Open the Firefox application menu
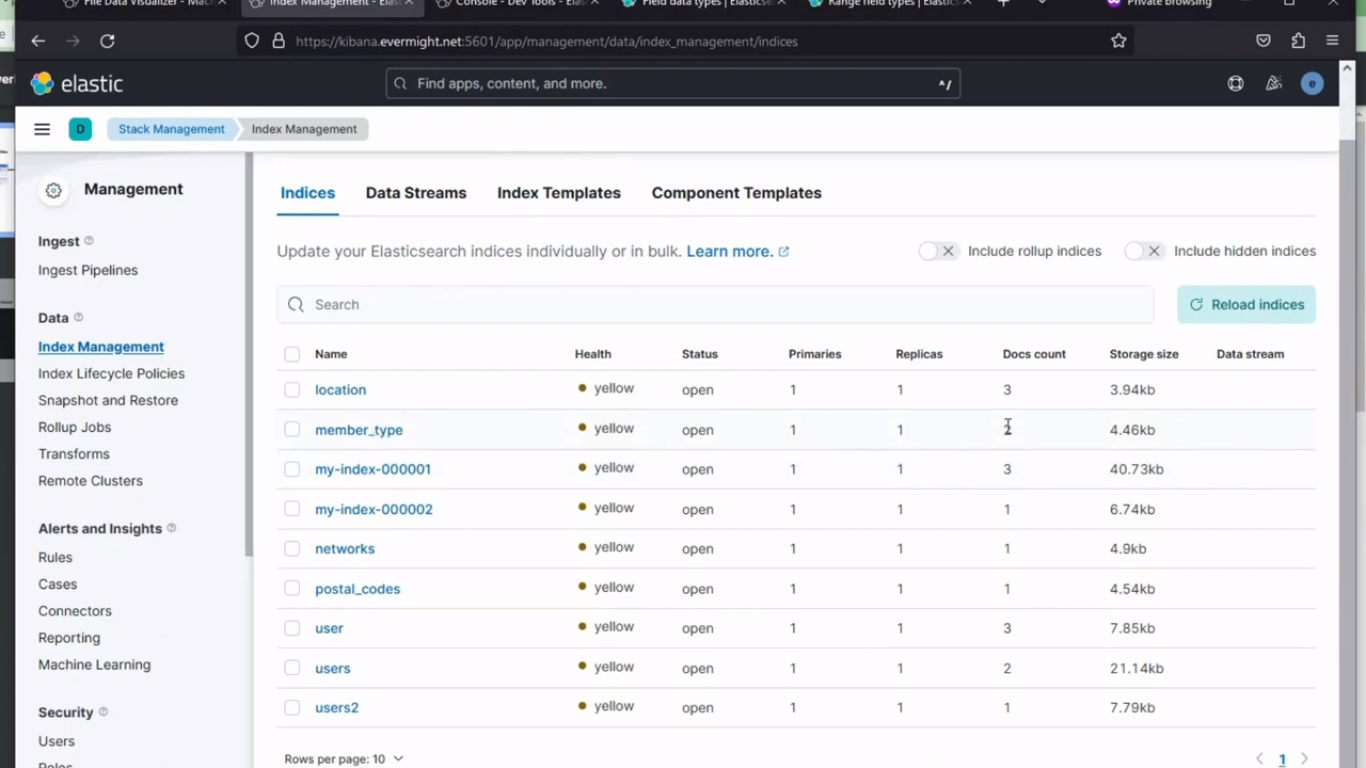Image resolution: width=1366 pixels, height=768 pixels. click(1332, 41)
